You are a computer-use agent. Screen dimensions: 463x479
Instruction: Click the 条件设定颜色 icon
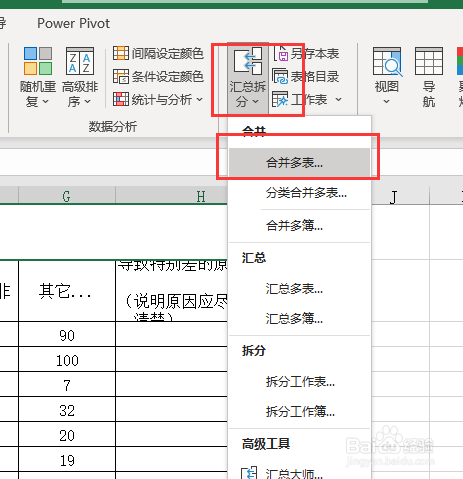coord(121,76)
